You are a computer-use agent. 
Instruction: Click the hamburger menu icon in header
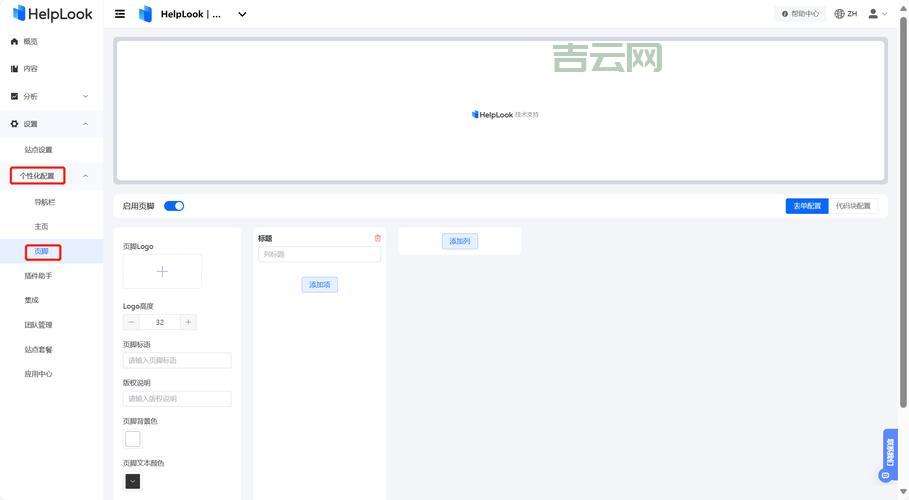click(x=120, y=14)
